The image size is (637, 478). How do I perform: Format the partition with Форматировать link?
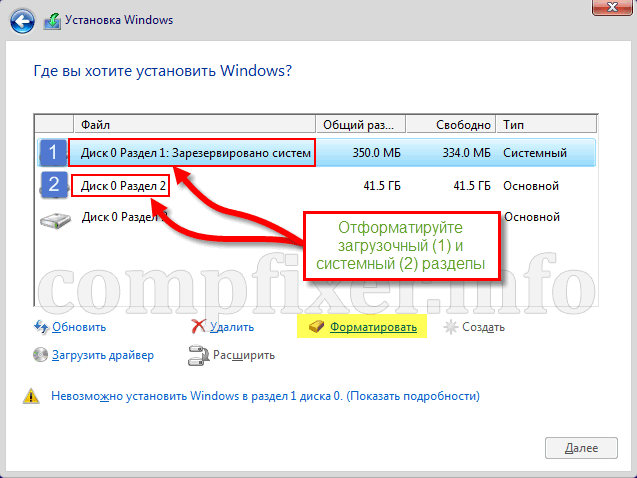[373, 327]
